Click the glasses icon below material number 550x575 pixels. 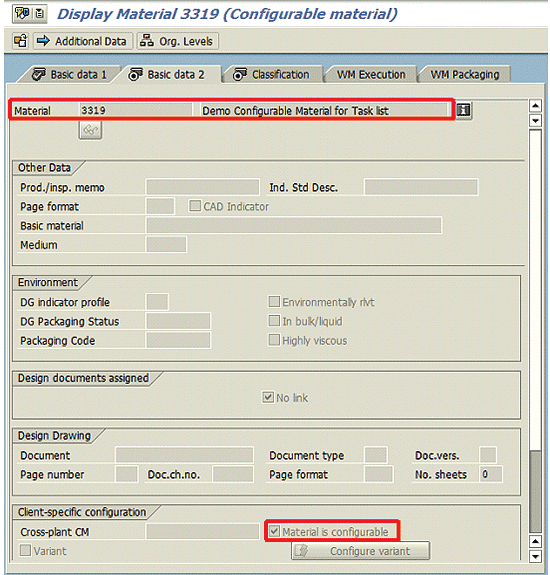pos(90,130)
